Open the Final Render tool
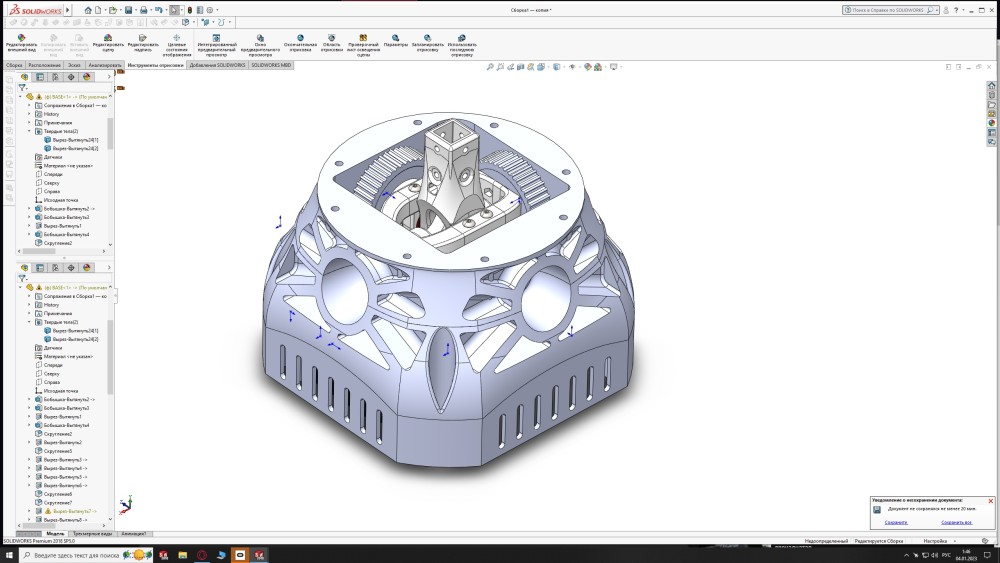 coord(300,37)
